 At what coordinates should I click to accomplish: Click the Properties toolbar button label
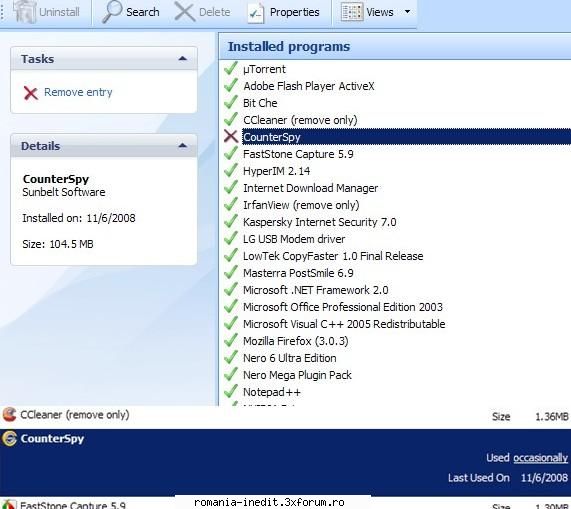294,12
